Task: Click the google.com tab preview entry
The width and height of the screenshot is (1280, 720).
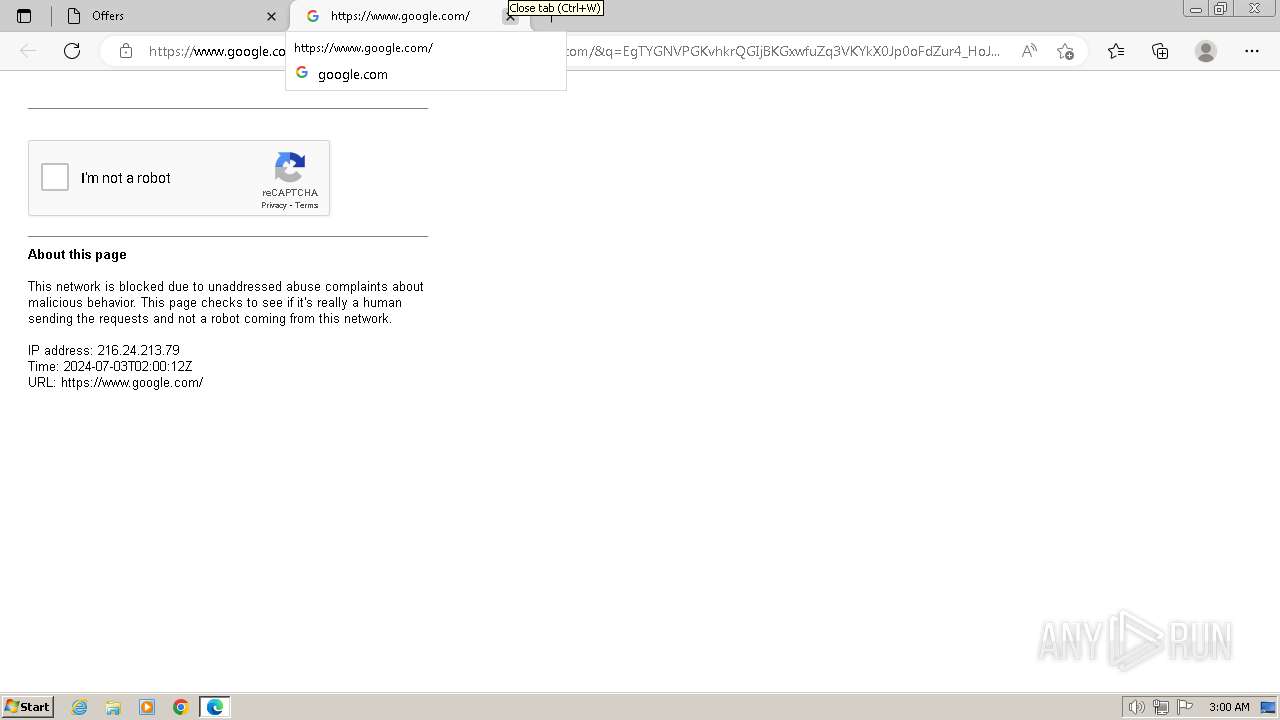Action: [426, 74]
